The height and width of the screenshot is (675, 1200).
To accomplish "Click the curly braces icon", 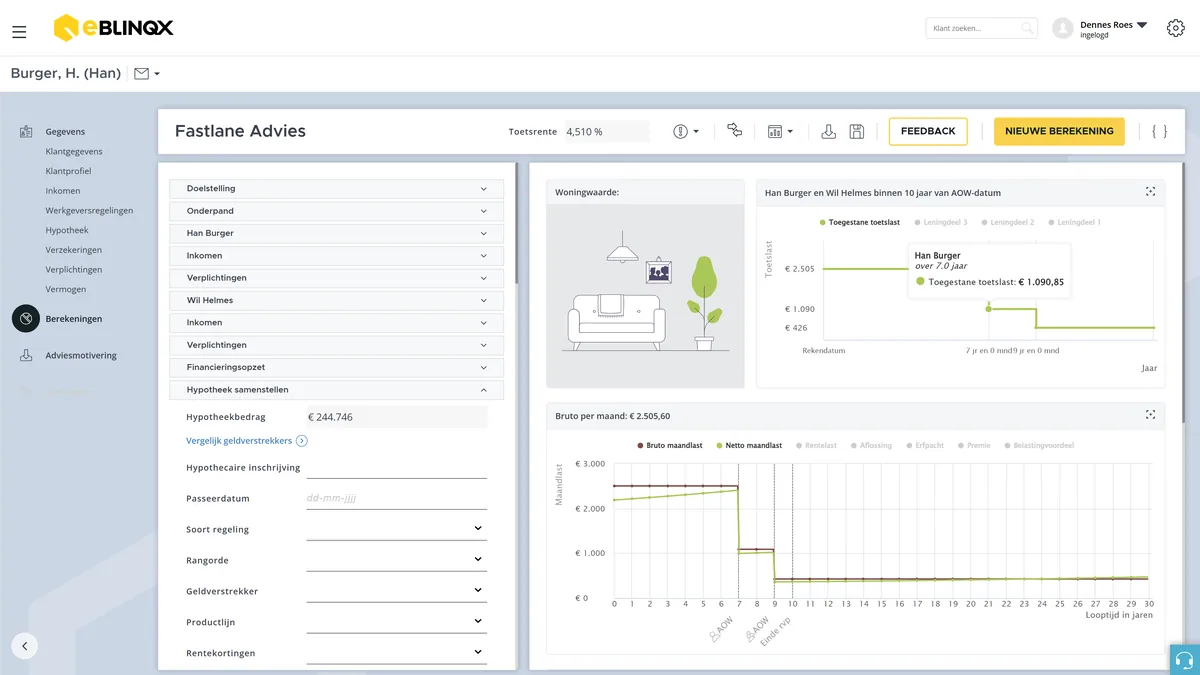I will (x=1159, y=131).
